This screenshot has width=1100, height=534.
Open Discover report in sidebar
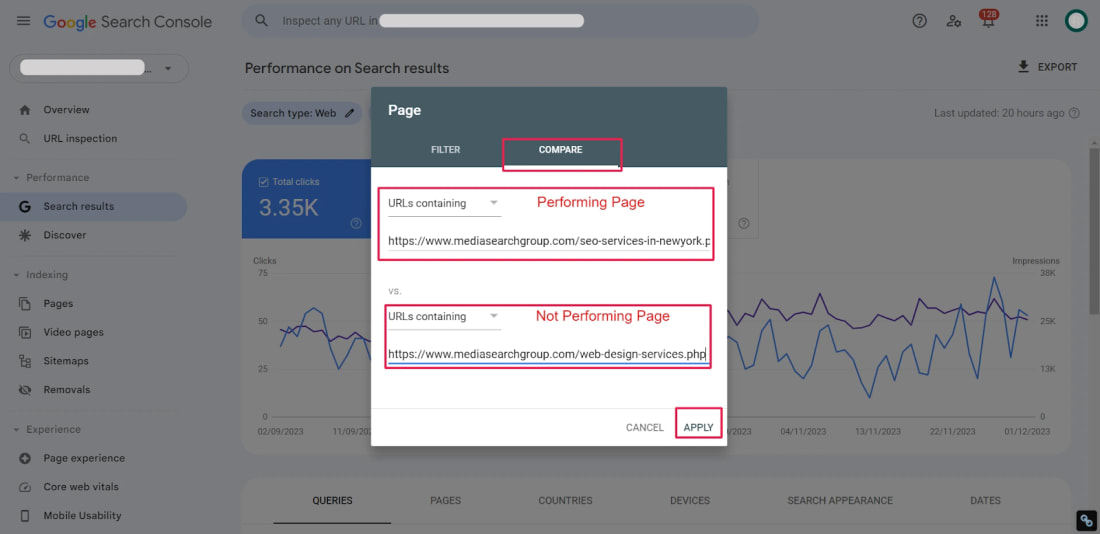point(65,235)
